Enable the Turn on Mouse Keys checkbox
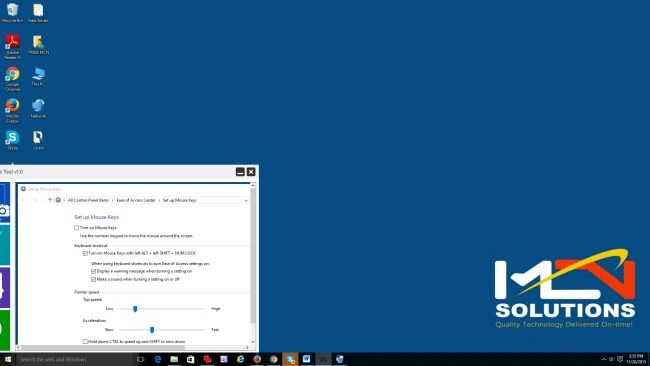Image resolution: width=650 pixels, height=366 pixels. 76,228
